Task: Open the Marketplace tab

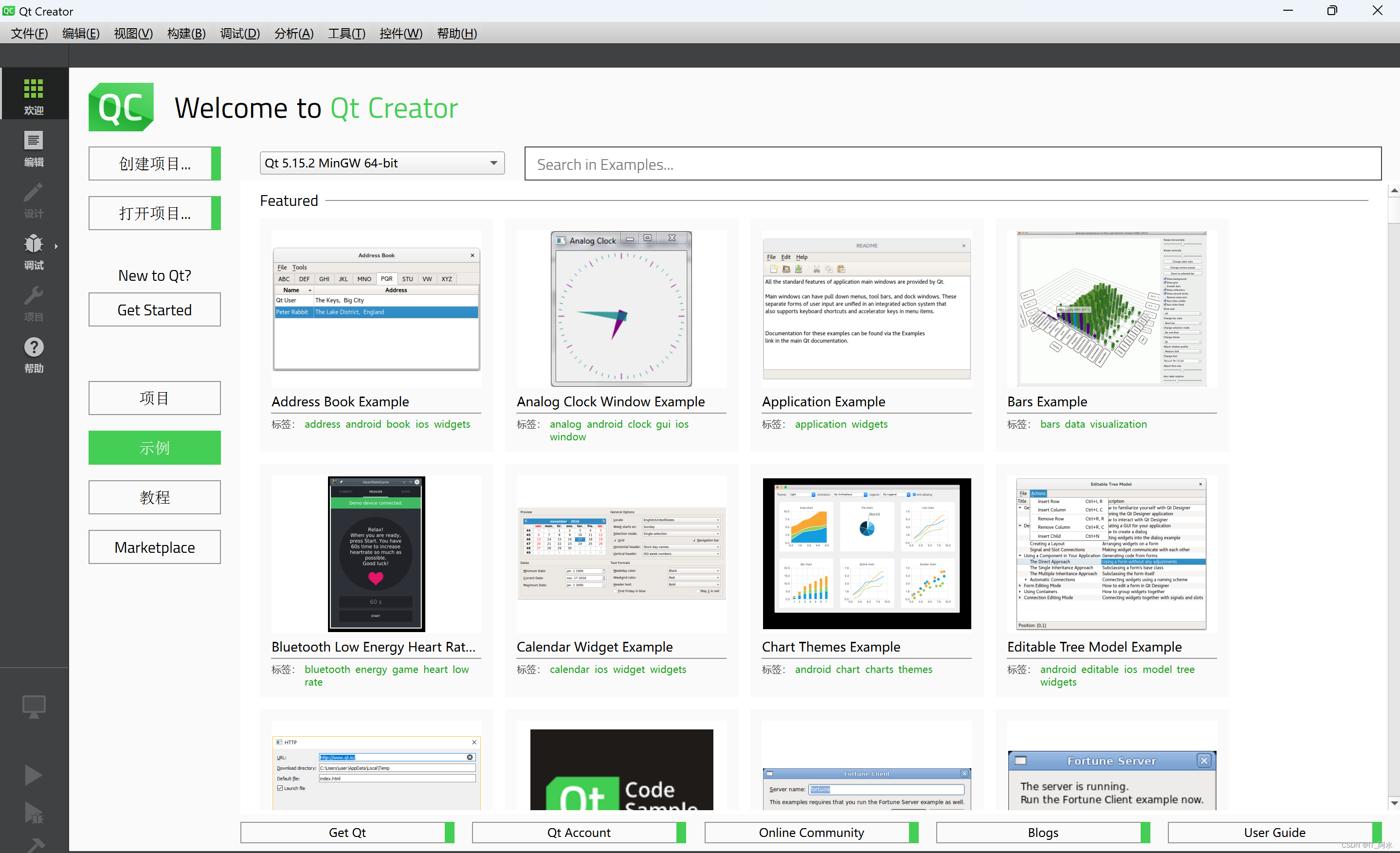Action: click(x=155, y=547)
